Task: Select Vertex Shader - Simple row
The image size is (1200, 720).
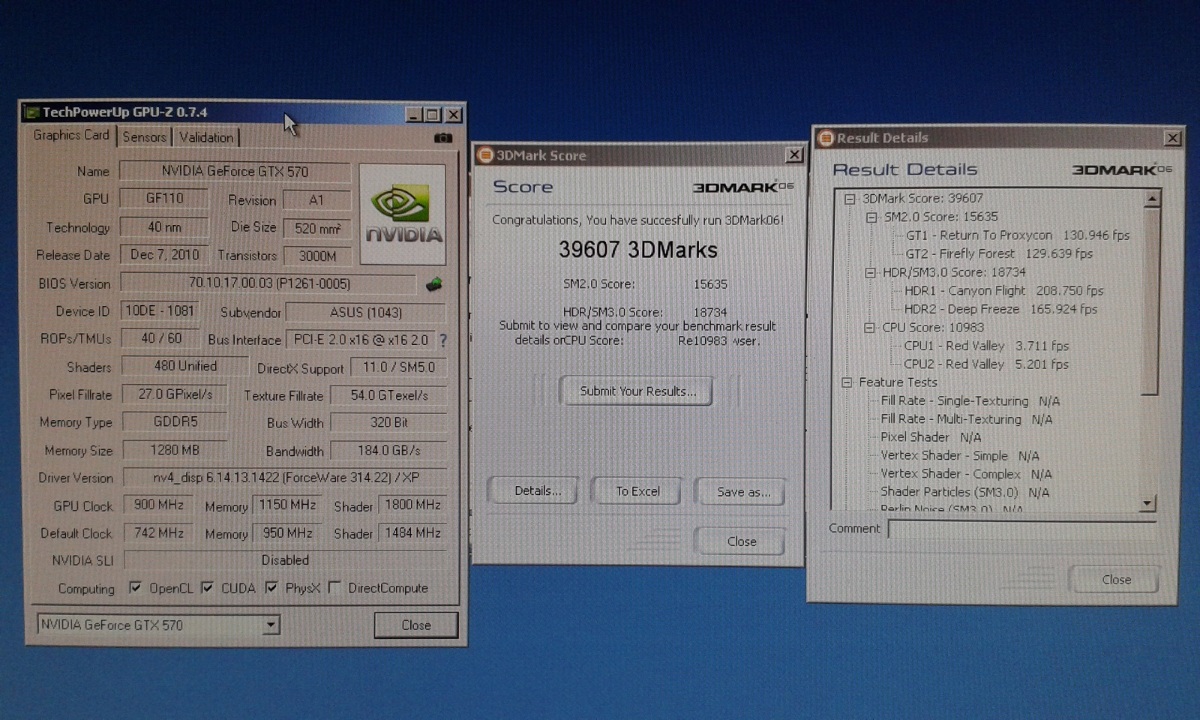Action: [959, 455]
